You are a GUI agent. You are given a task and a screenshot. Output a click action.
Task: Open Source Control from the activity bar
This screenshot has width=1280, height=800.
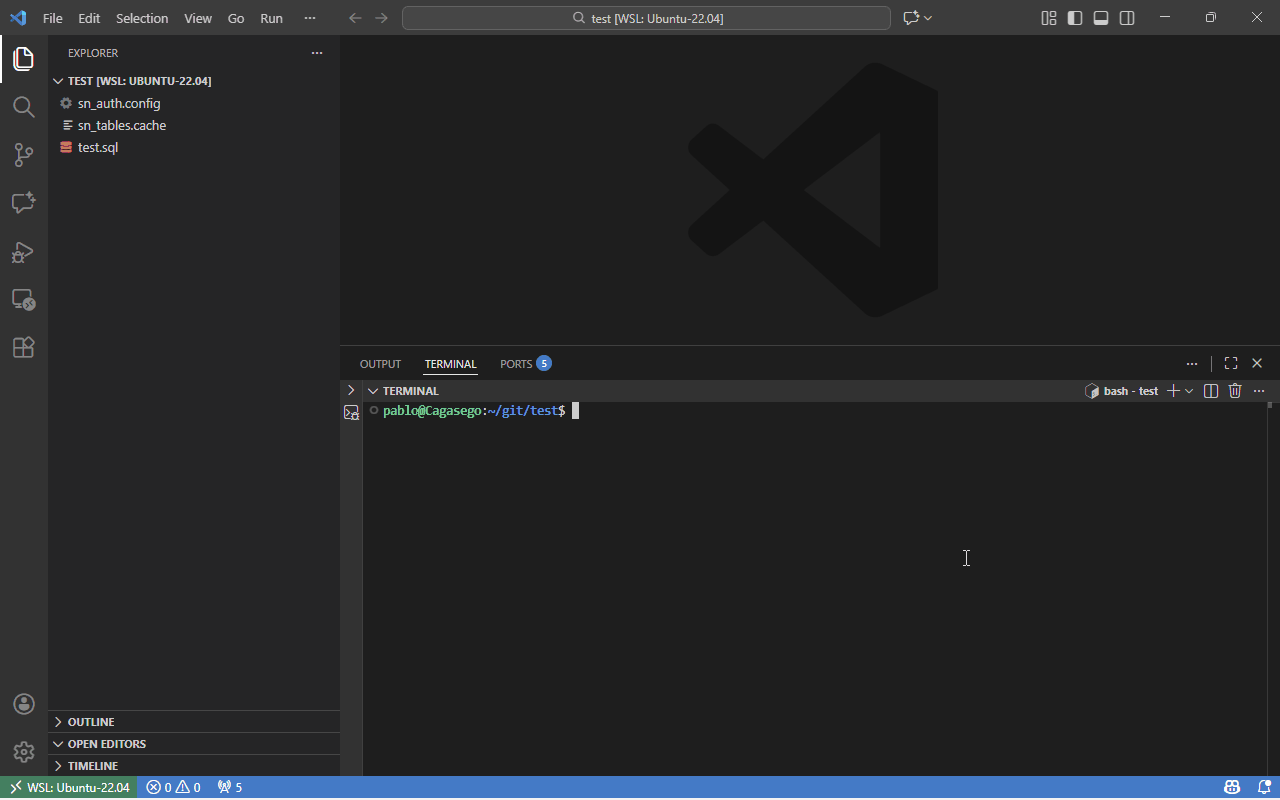pyautogui.click(x=23, y=155)
